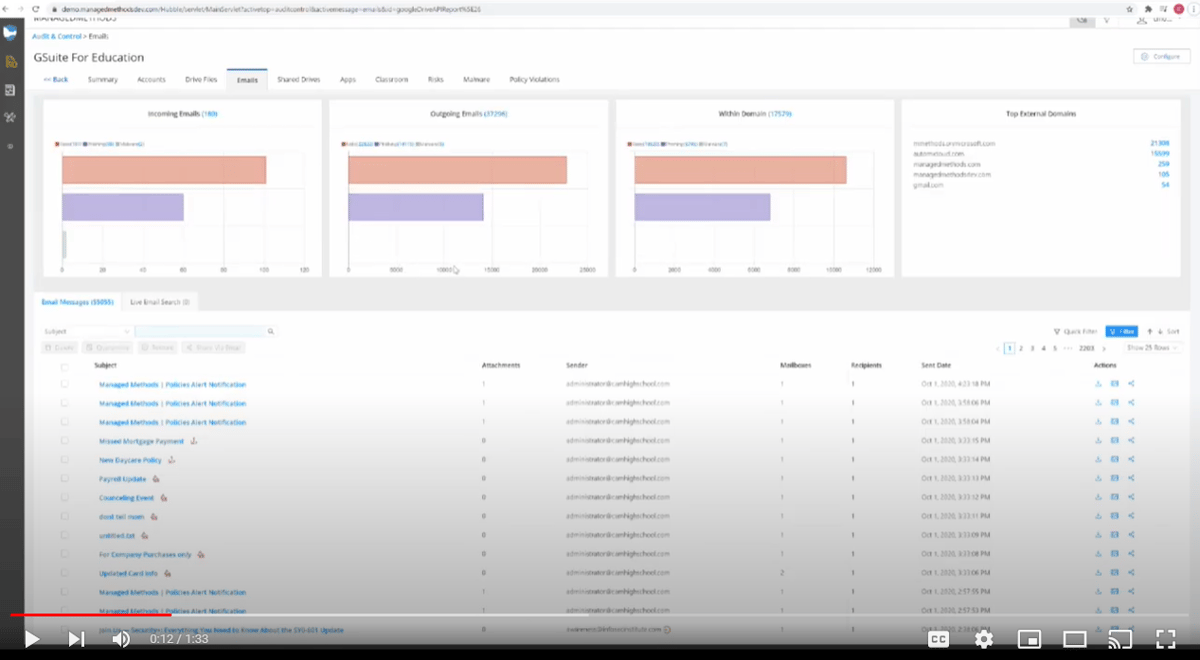Switch to theater mode

(x=1075, y=639)
